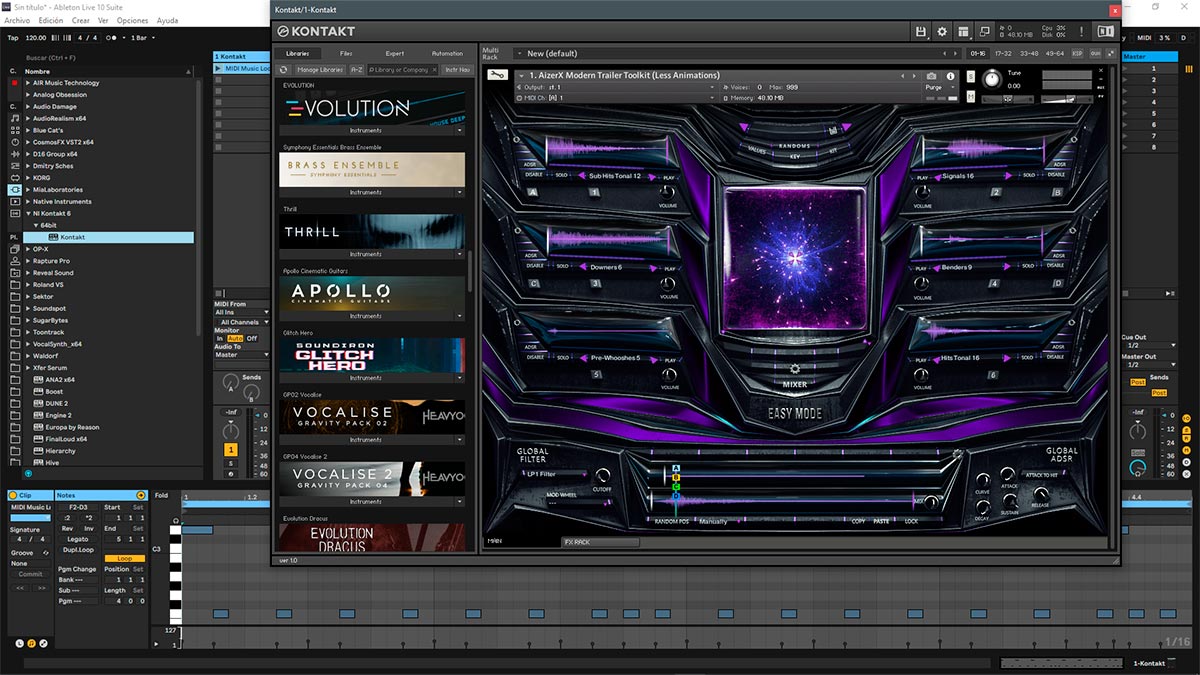
Task: Expand the Roland VS folder
Action: click(x=26, y=284)
